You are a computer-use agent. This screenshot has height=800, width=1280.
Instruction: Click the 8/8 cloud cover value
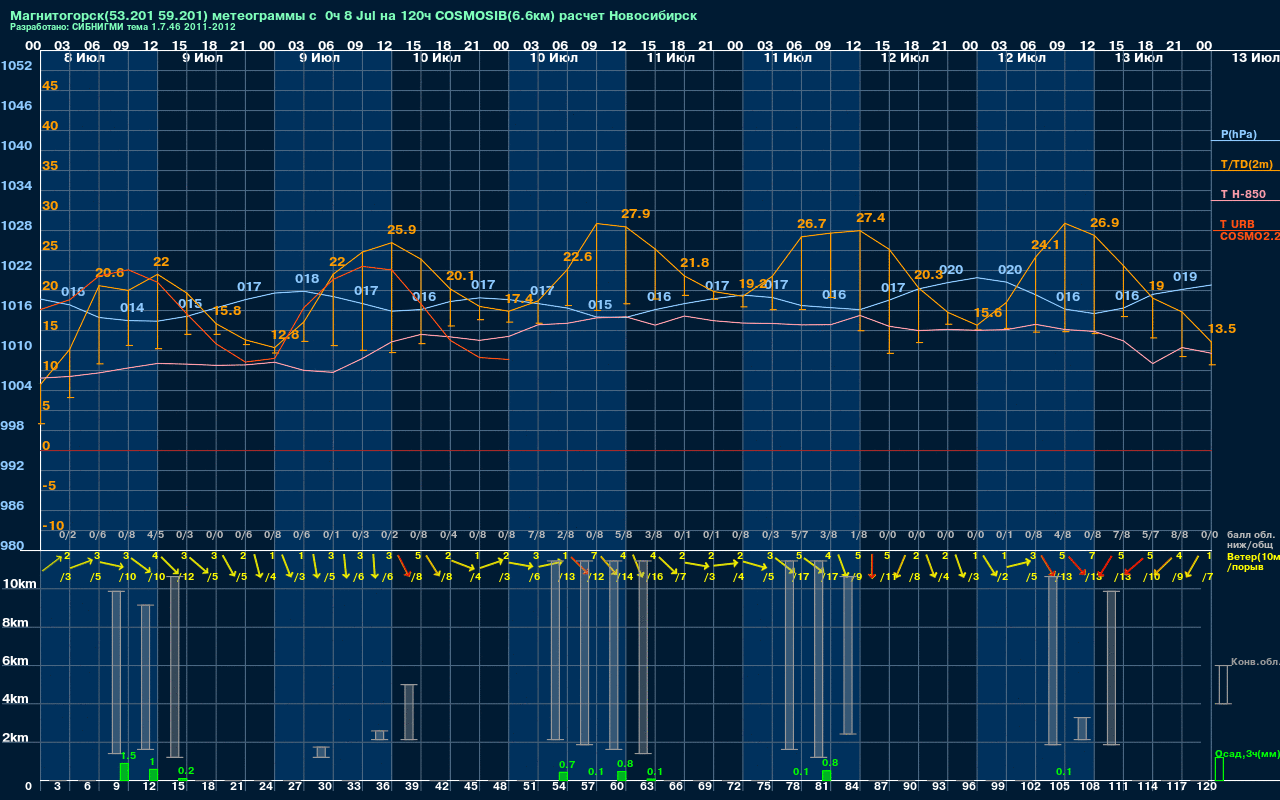point(1179,536)
